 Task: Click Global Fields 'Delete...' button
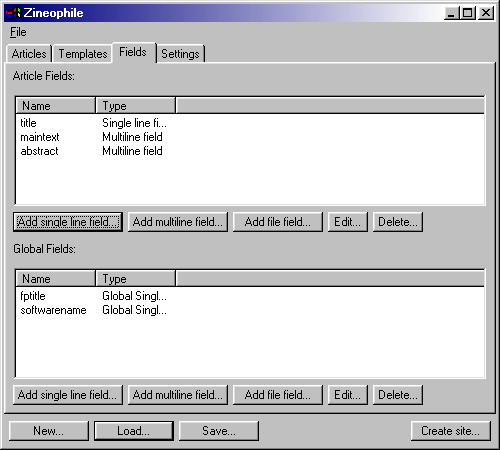pos(398,395)
